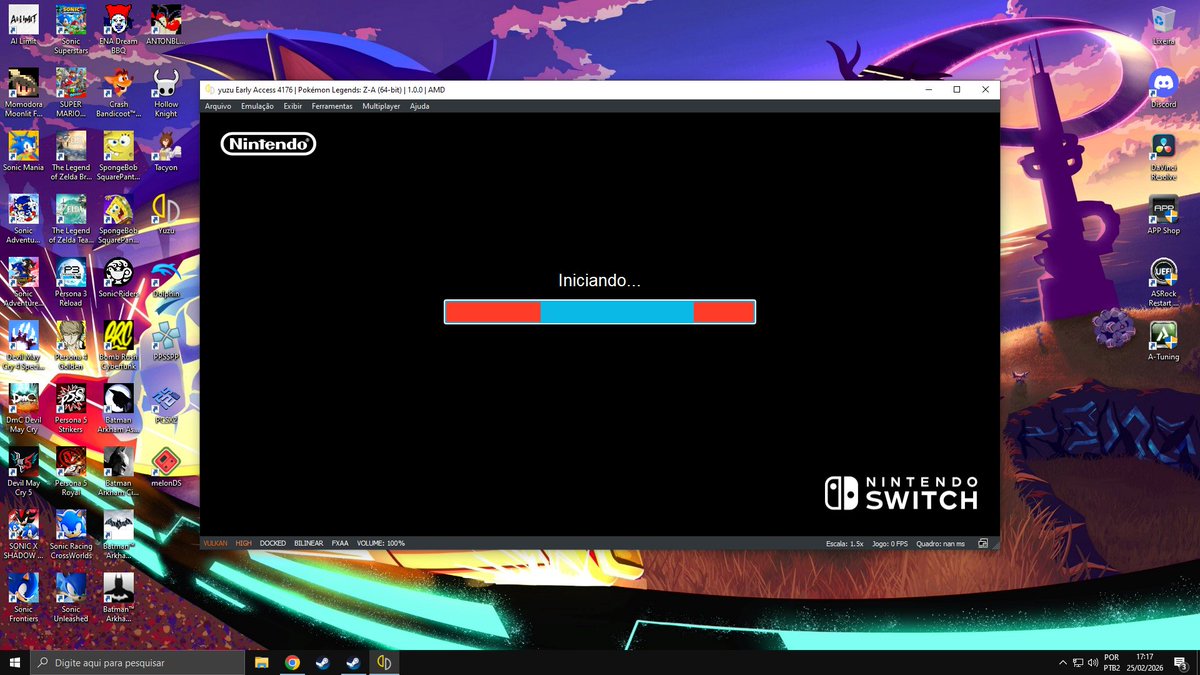This screenshot has width=1200, height=675.
Task: Select the SUPER MARIO desktop shortcut
Action: click(71, 93)
